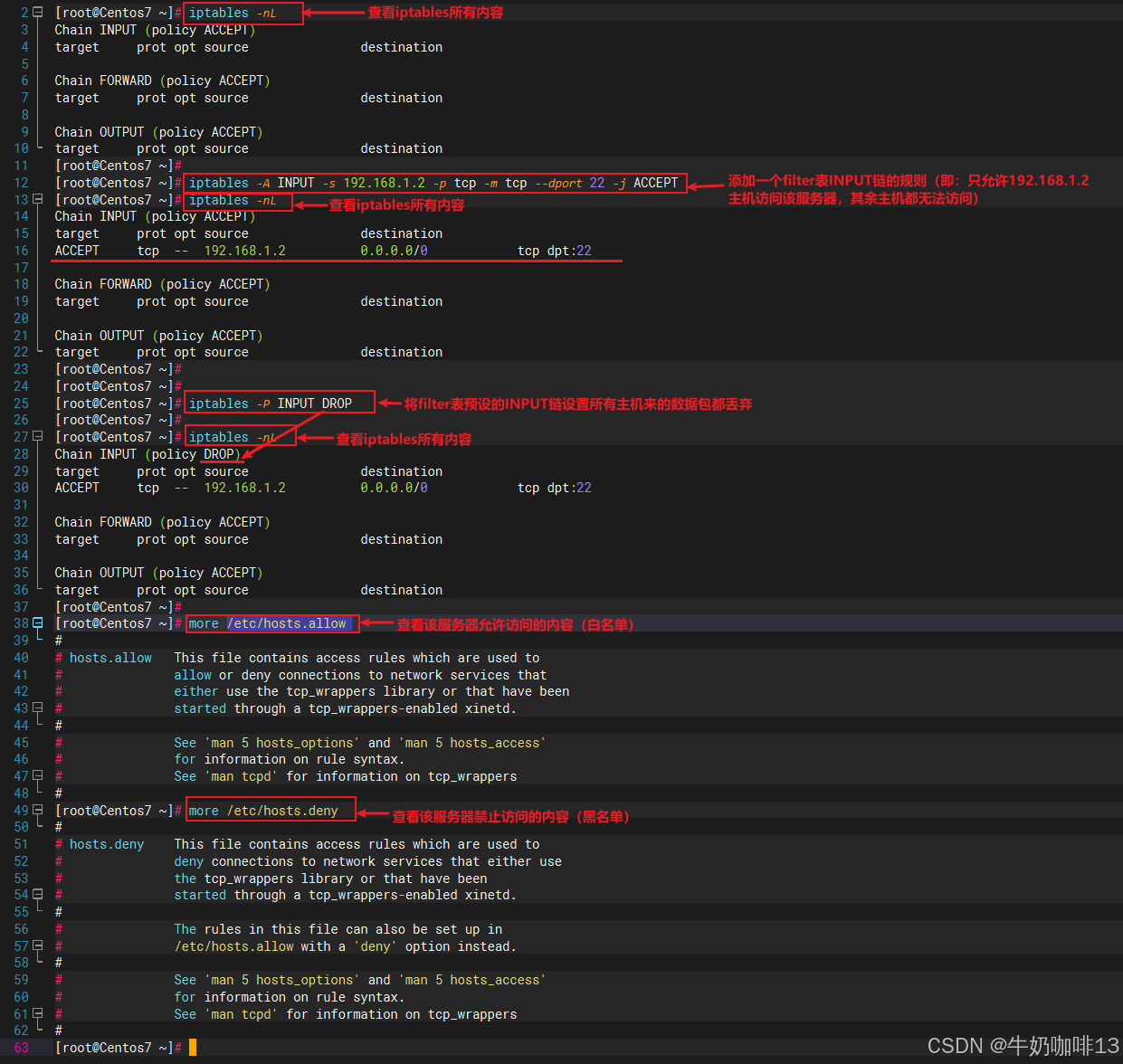
Task: Click 'iptables -nL' command on line 13
Action: 233,200
